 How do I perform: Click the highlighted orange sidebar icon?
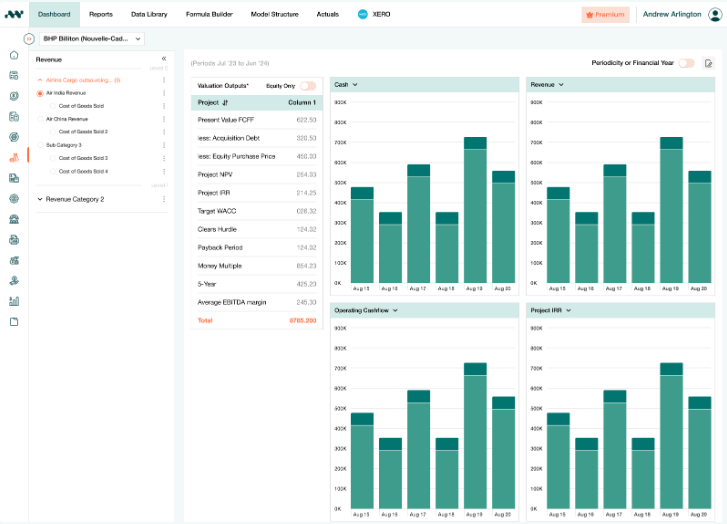coord(14,157)
